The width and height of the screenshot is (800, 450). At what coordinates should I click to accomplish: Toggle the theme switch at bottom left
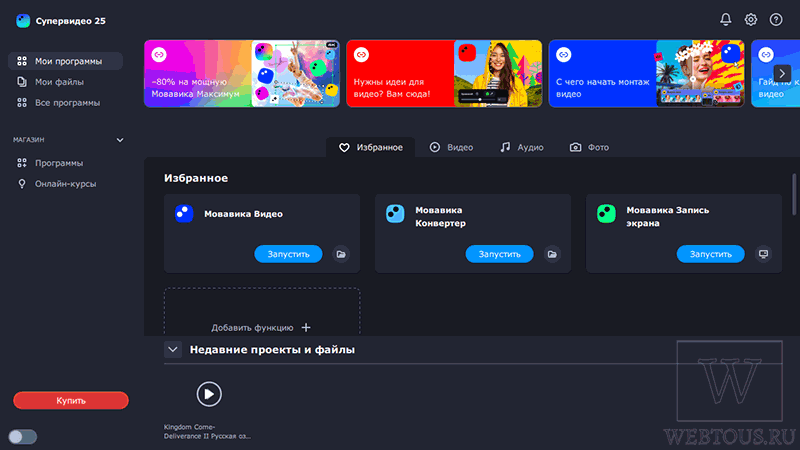22,437
